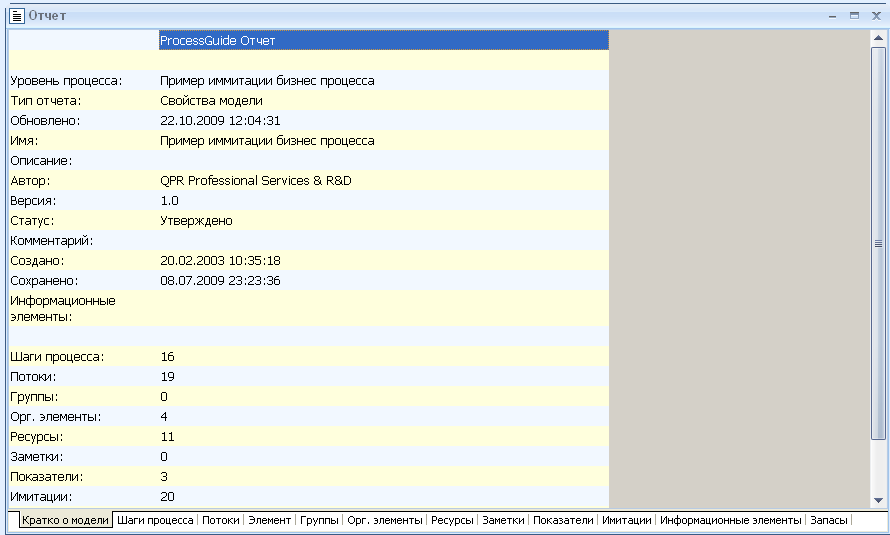This screenshot has height=535, width=890.
Task: Click the Орг. элементы row label
Action: pos(56,417)
